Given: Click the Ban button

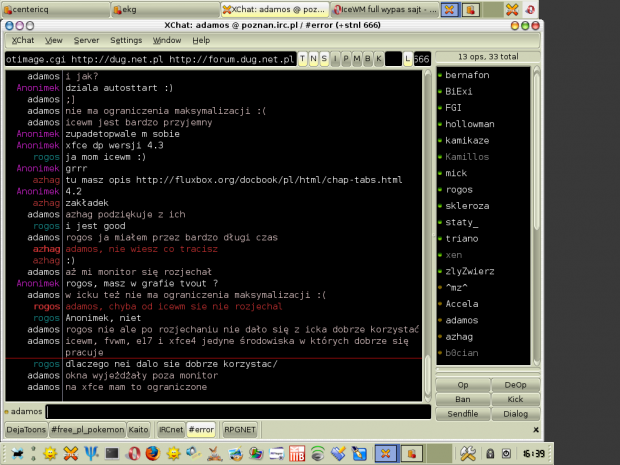Looking at the screenshot, I should pyautogui.click(x=463, y=399).
